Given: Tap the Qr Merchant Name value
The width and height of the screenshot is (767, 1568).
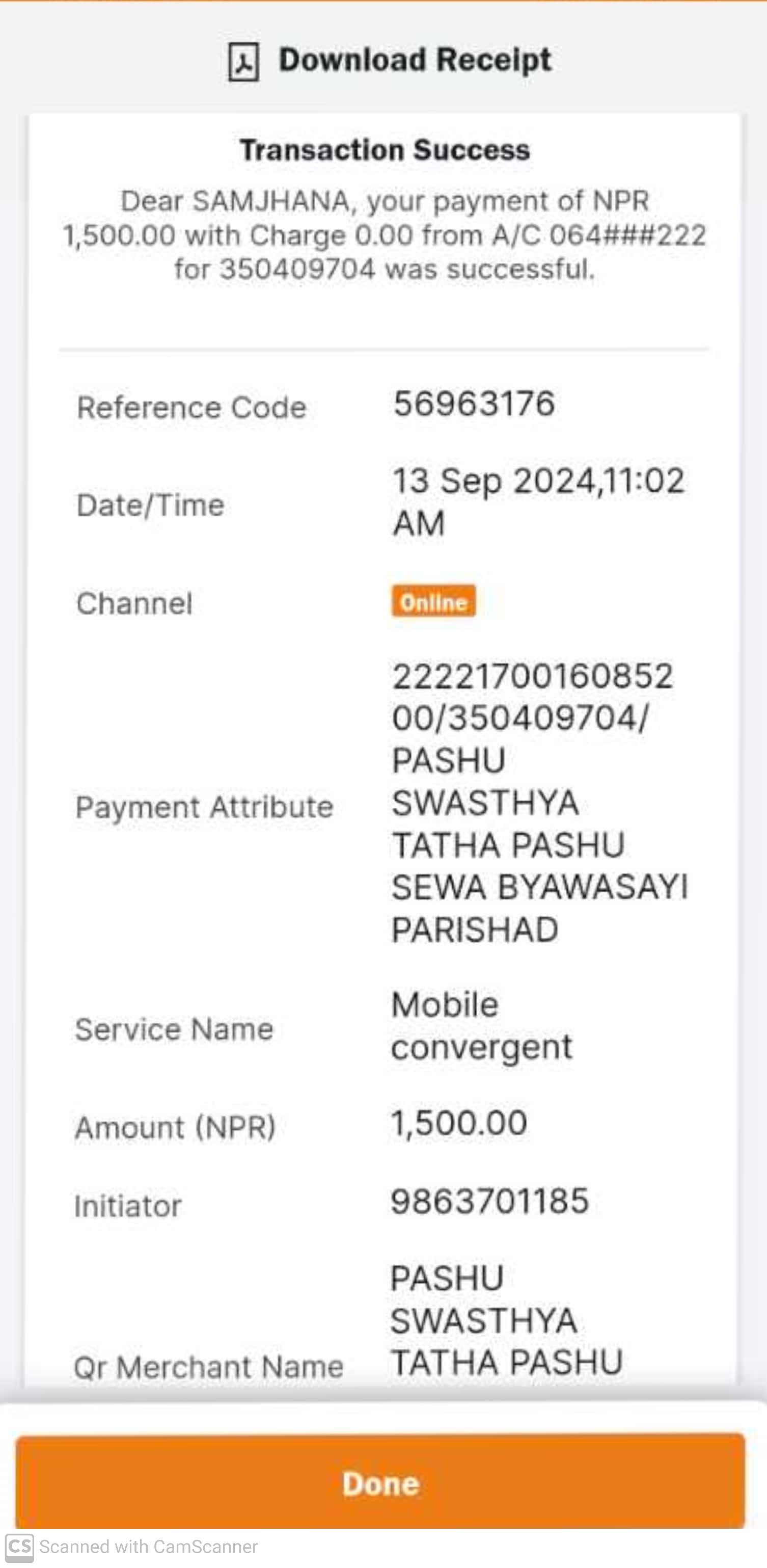Looking at the screenshot, I should (507, 1320).
